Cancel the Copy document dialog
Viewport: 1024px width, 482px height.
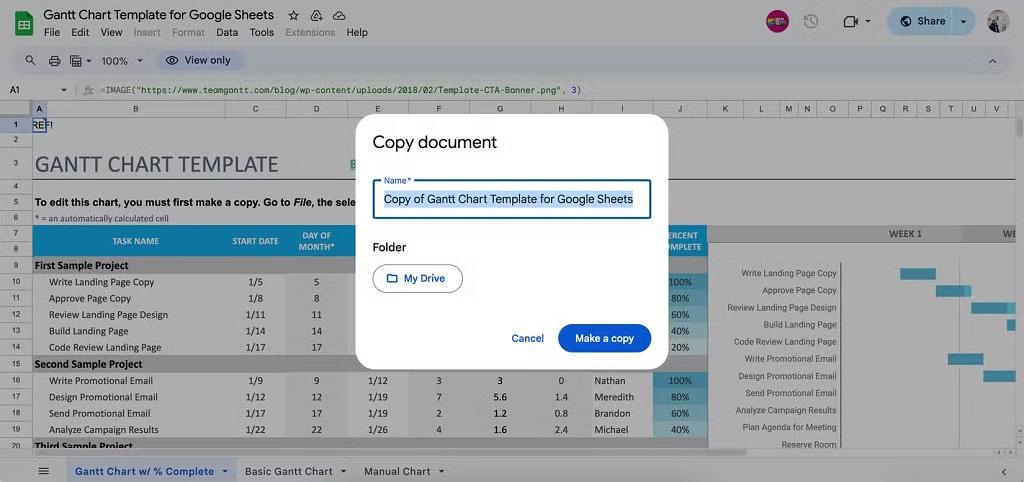click(x=528, y=338)
